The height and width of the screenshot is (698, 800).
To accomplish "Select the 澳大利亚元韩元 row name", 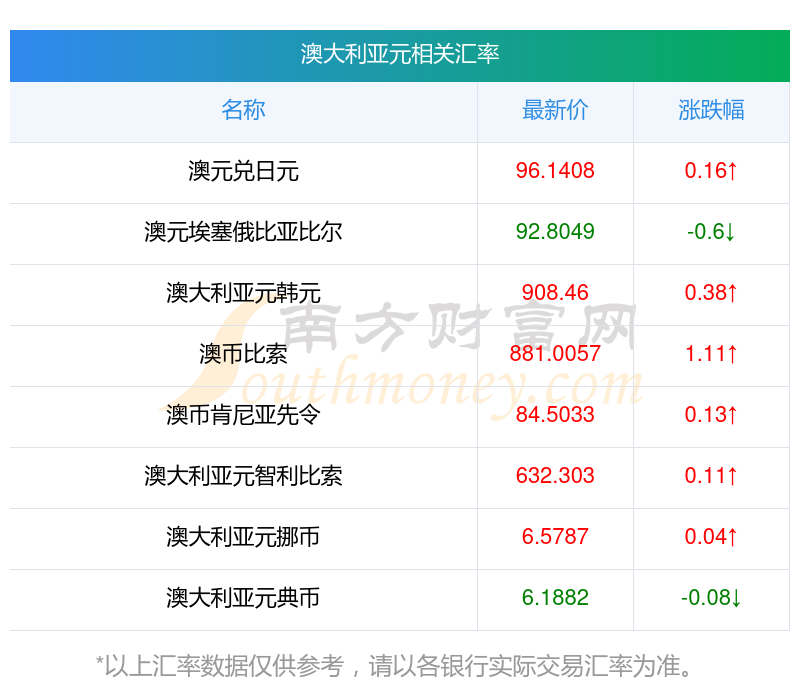I will coord(243,293).
